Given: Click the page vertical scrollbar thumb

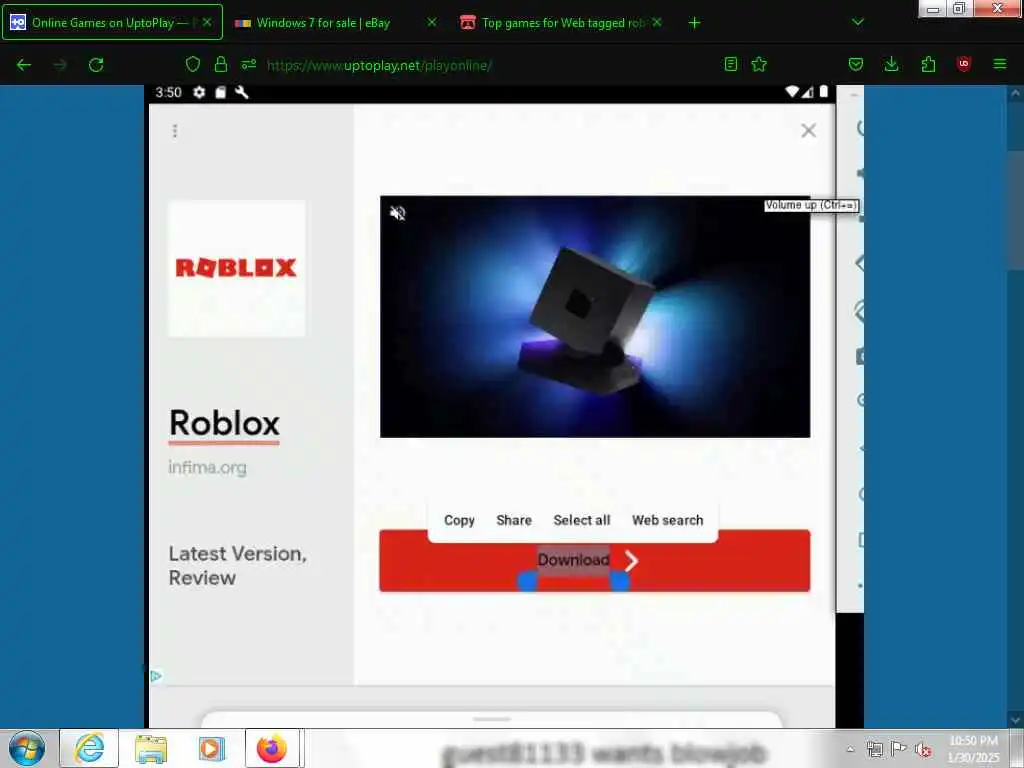Looking at the screenshot, I should (1016, 209).
